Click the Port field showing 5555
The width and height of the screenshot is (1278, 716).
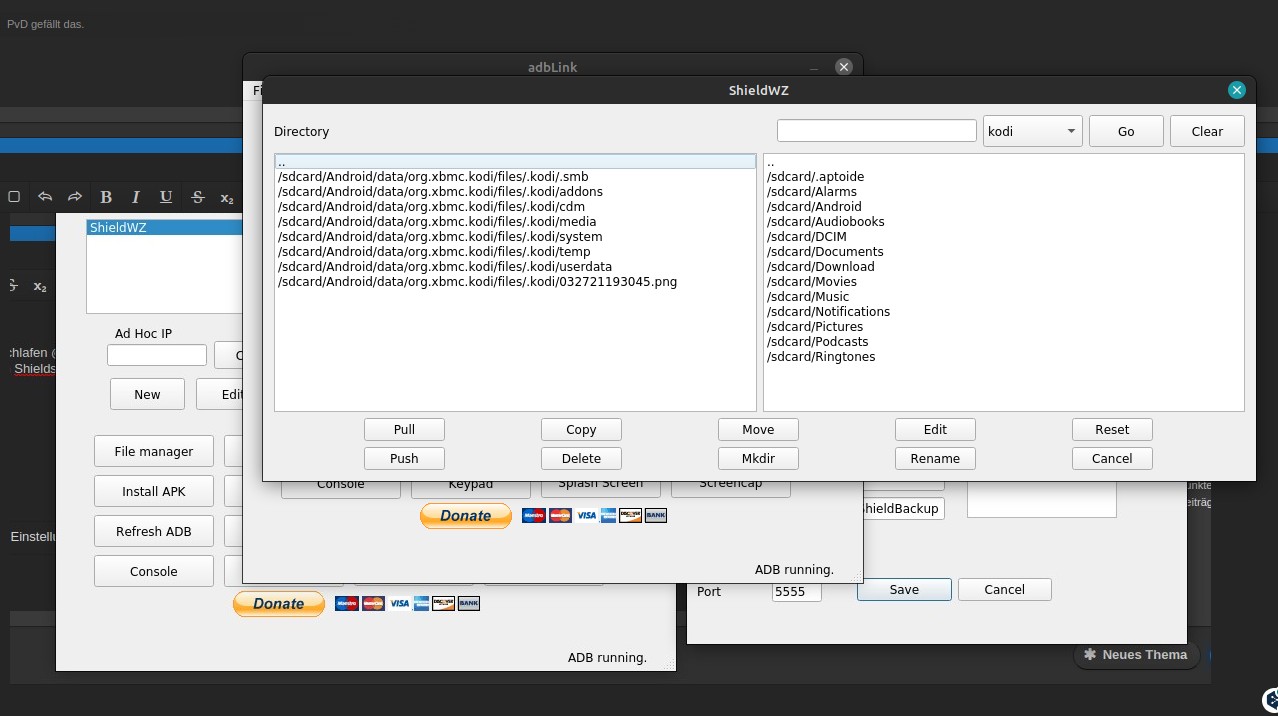797,591
